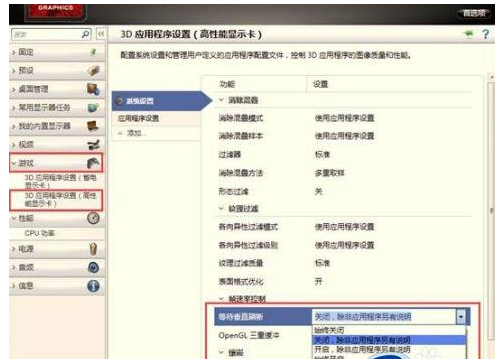Click the 音频 speaker icon

point(93,267)
